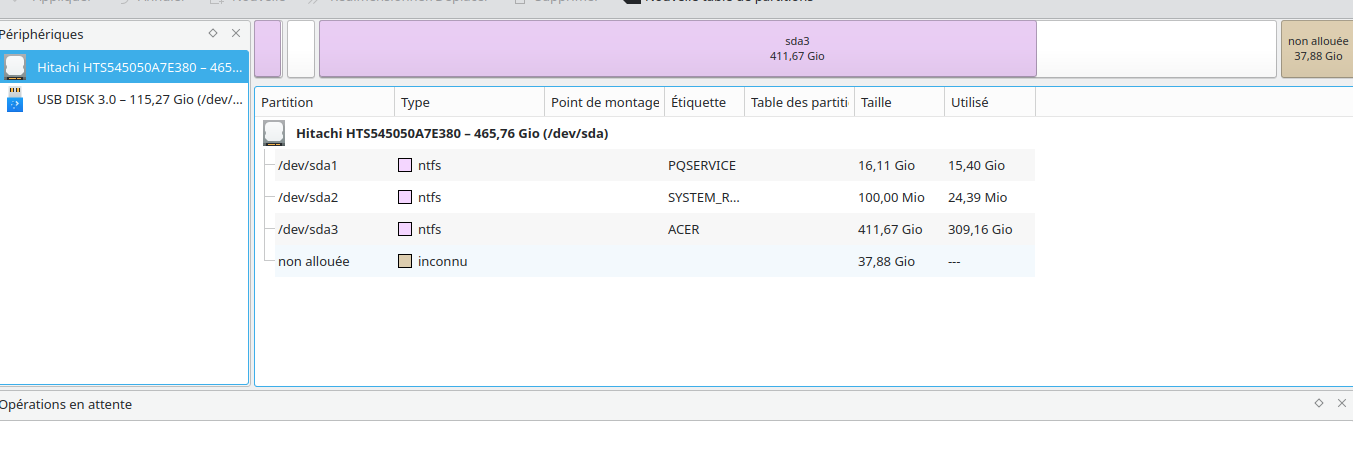Sort by the Table des partitions column header

[799, 102]
